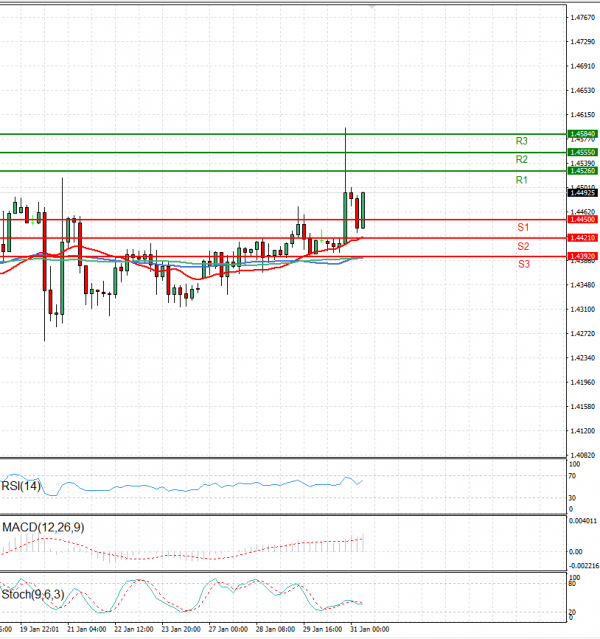Click the MACD scale value -0.002216
This screenshot has height=639, width=600.
coord(584,566)
